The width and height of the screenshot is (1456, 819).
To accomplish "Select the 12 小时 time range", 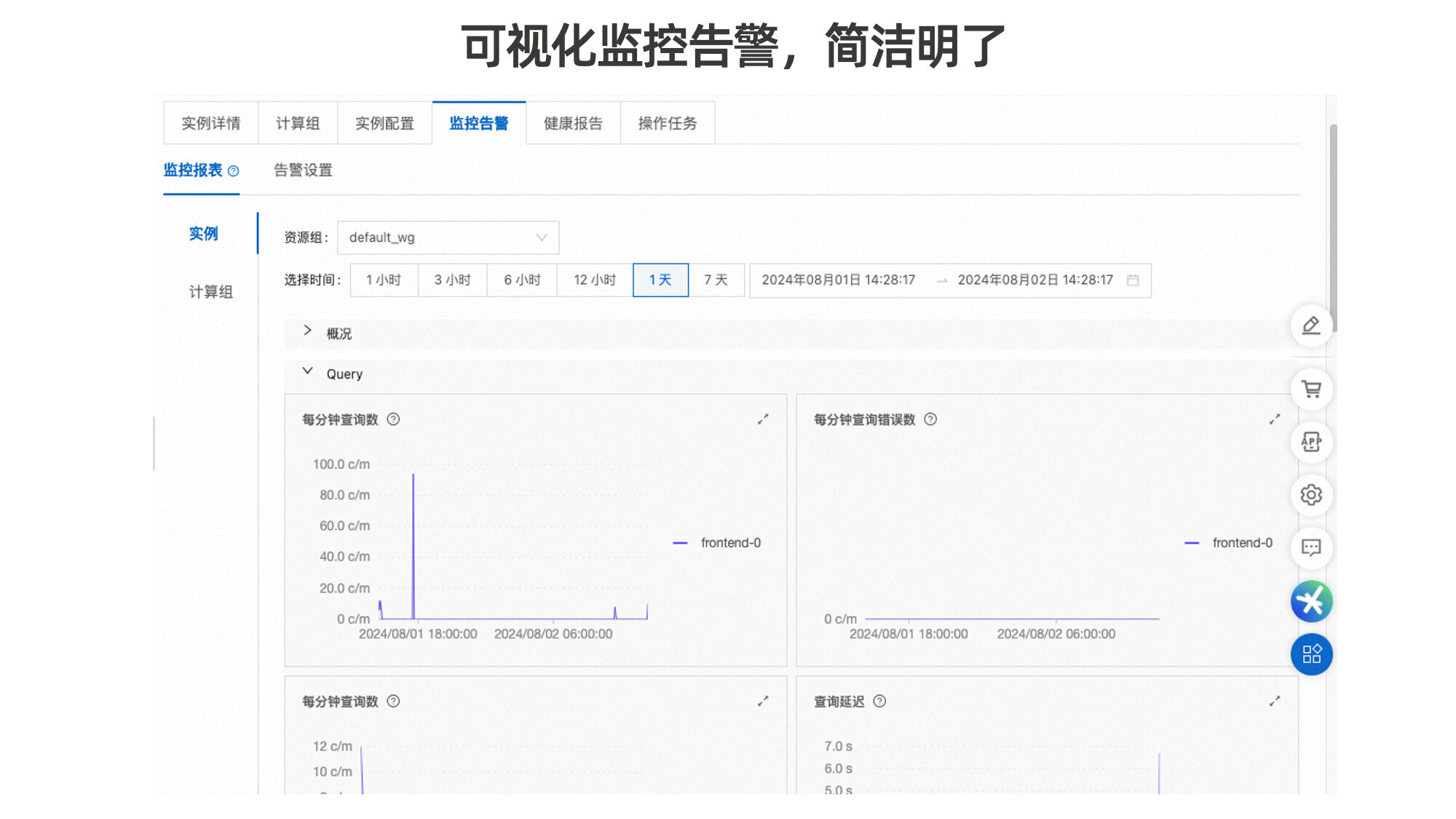I will [594, 280].
